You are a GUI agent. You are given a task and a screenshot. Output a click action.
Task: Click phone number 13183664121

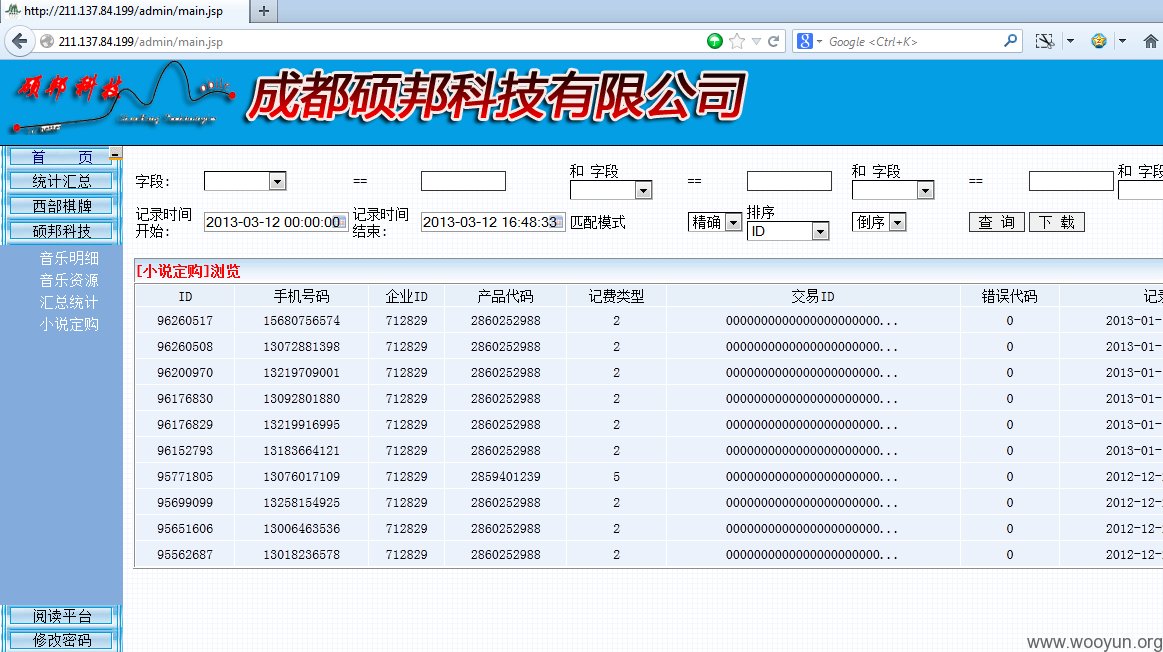click(301, 451)
